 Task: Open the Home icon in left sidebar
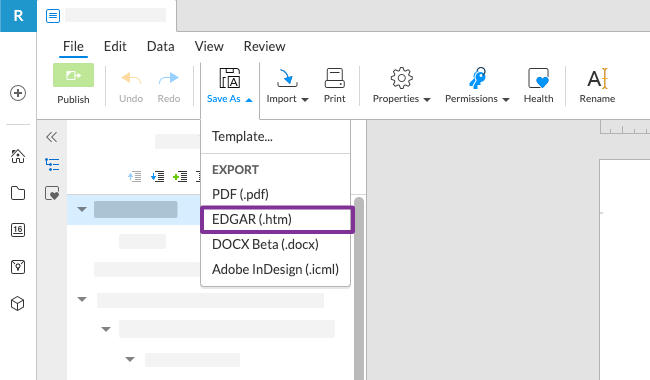(18, 156)
